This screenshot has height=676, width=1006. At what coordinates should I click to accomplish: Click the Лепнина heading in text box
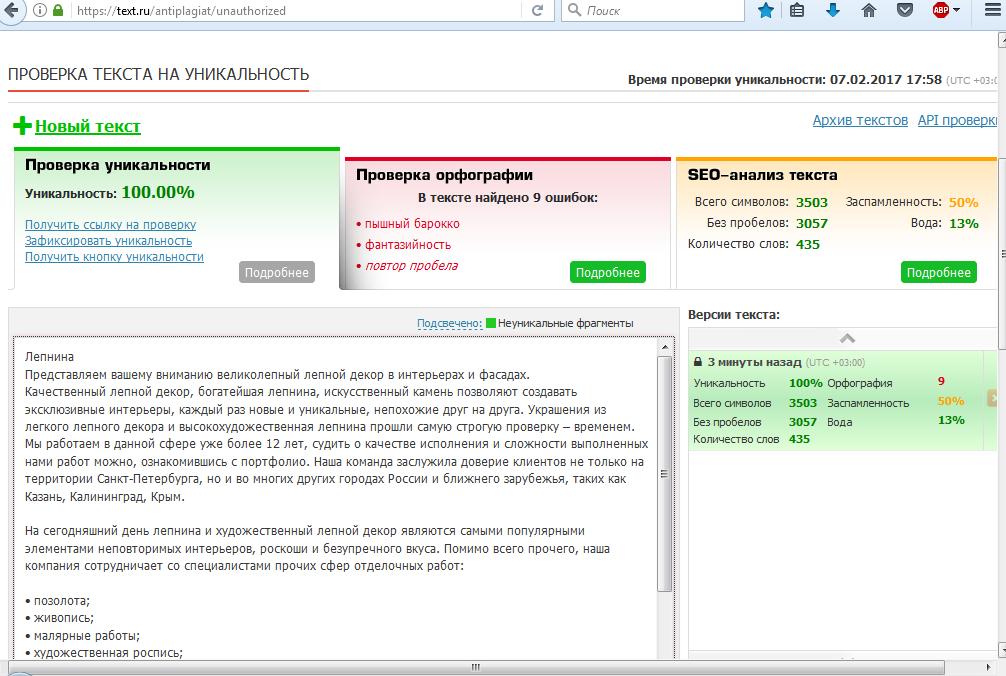tap(49, 357)
